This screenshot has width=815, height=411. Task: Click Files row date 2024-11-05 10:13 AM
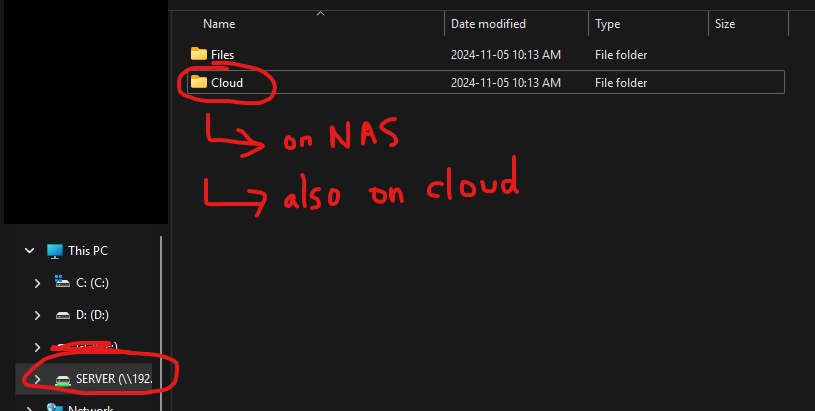[x=506, y=55]
